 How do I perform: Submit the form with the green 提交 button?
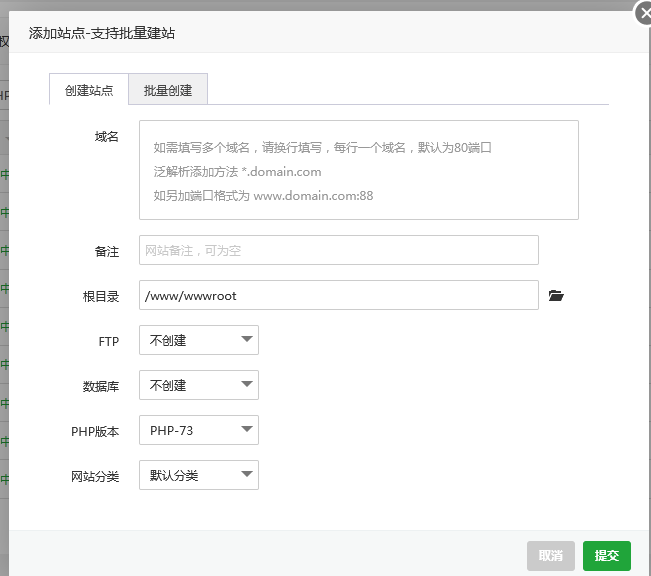pos(606,556)
